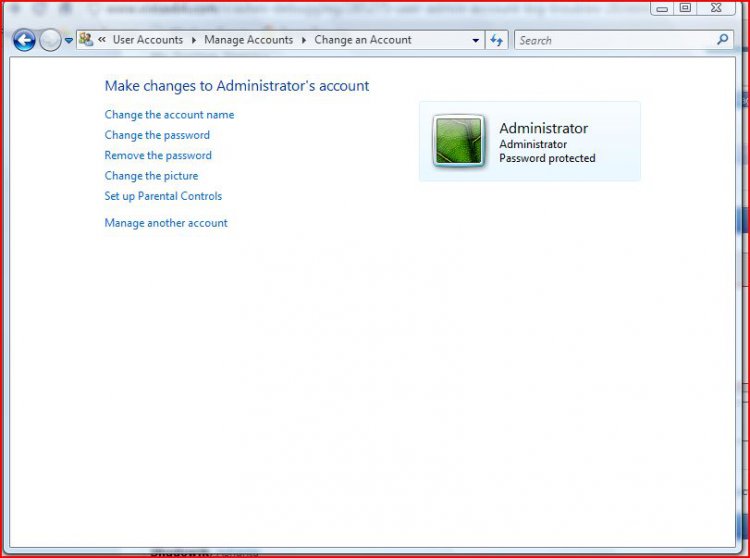
Task: Go to User Accounts breadcrumb
Action: [x=147, y=40]
